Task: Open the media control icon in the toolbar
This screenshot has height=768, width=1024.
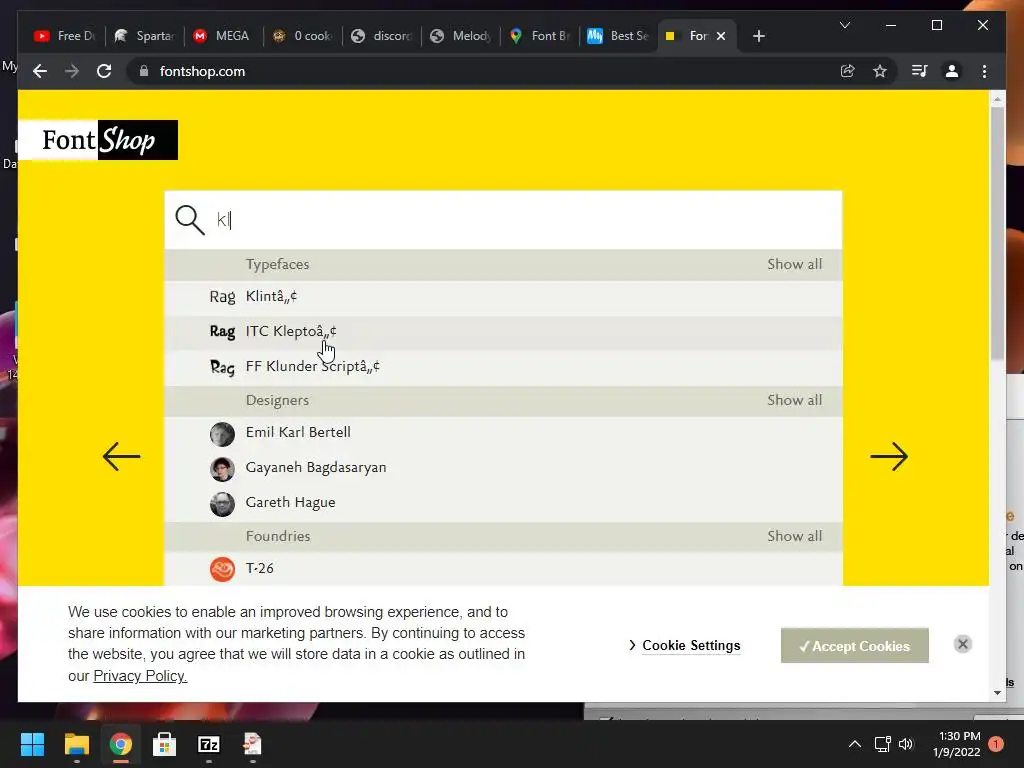Action: coord(920,71)
